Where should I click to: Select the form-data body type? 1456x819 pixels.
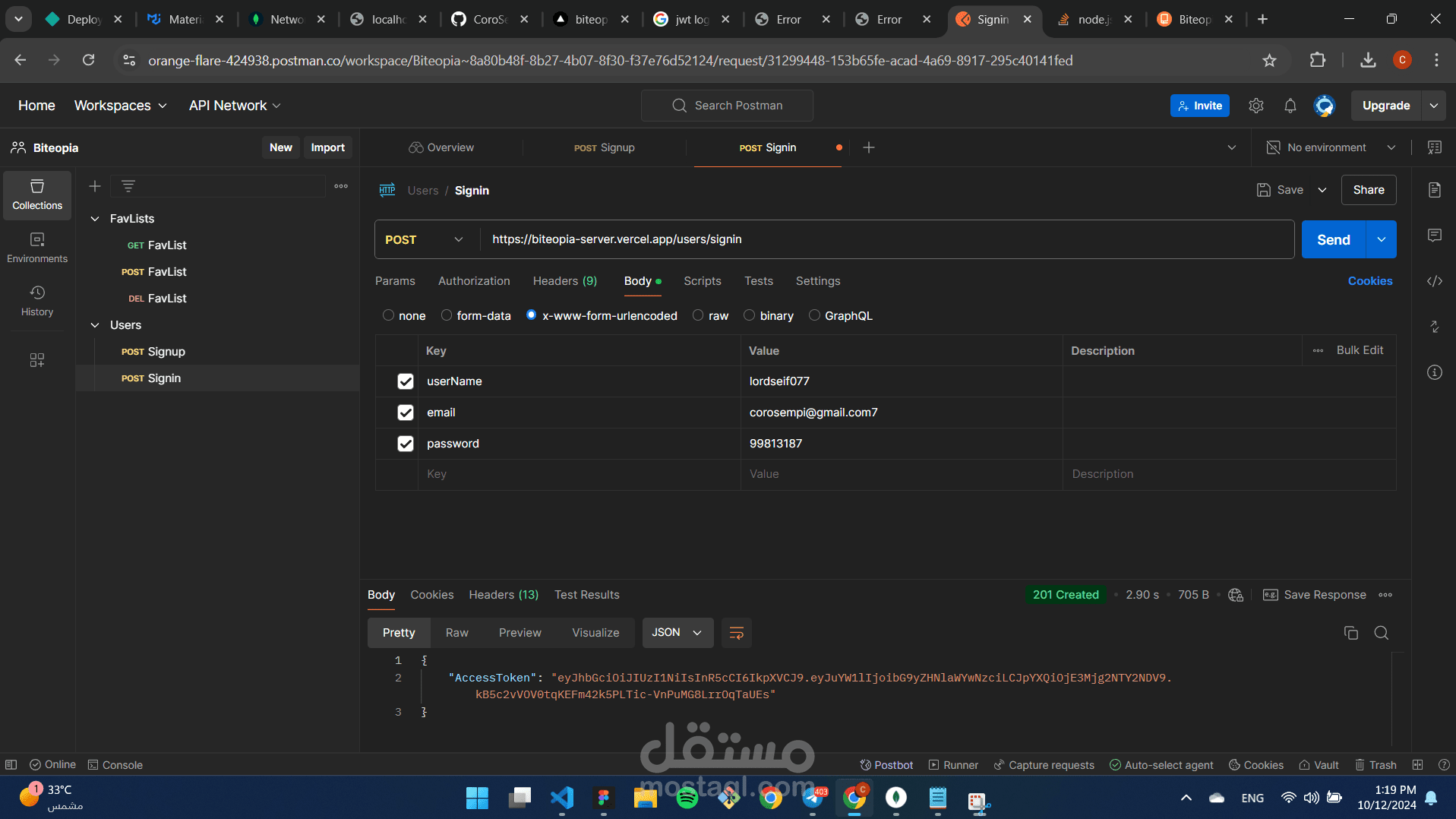pyautogui.click(x=447, y=315)
